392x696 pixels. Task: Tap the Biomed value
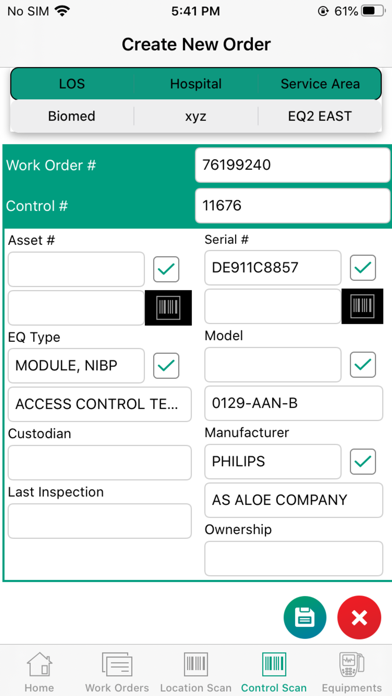click(x=72, y=116)
